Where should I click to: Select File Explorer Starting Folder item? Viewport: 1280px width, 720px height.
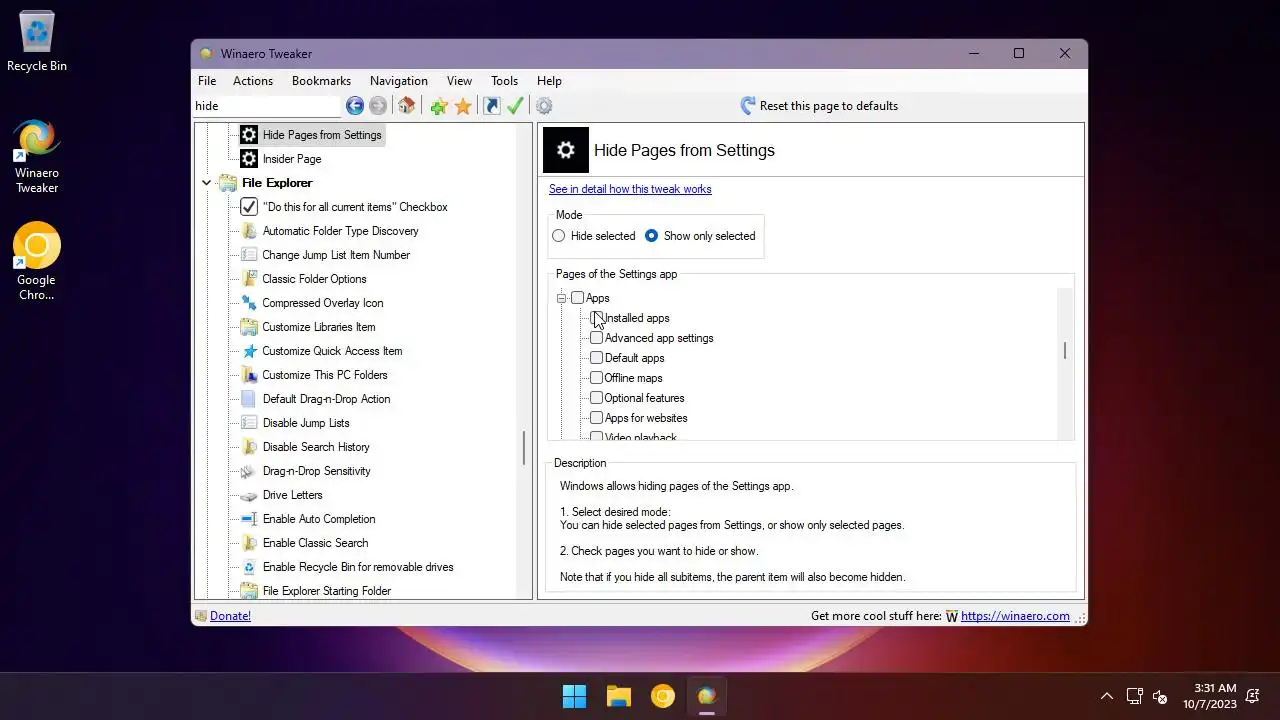pyautogui.click(x=326, y=591)
